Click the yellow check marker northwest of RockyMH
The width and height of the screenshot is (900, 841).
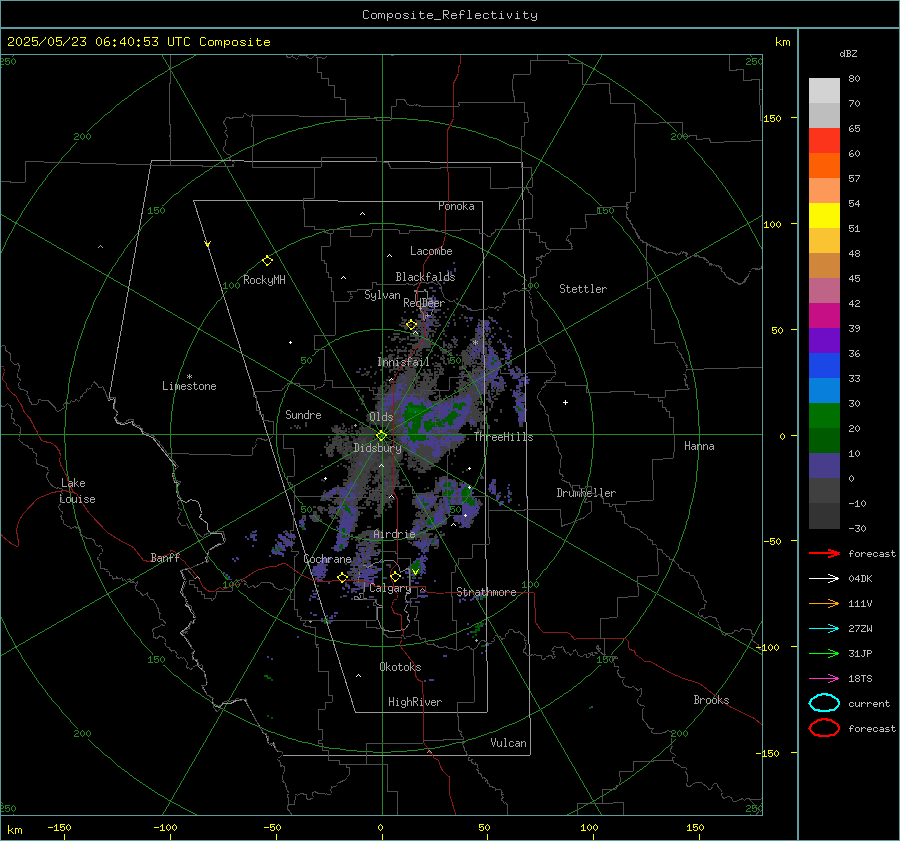click(x=208, y=244)
